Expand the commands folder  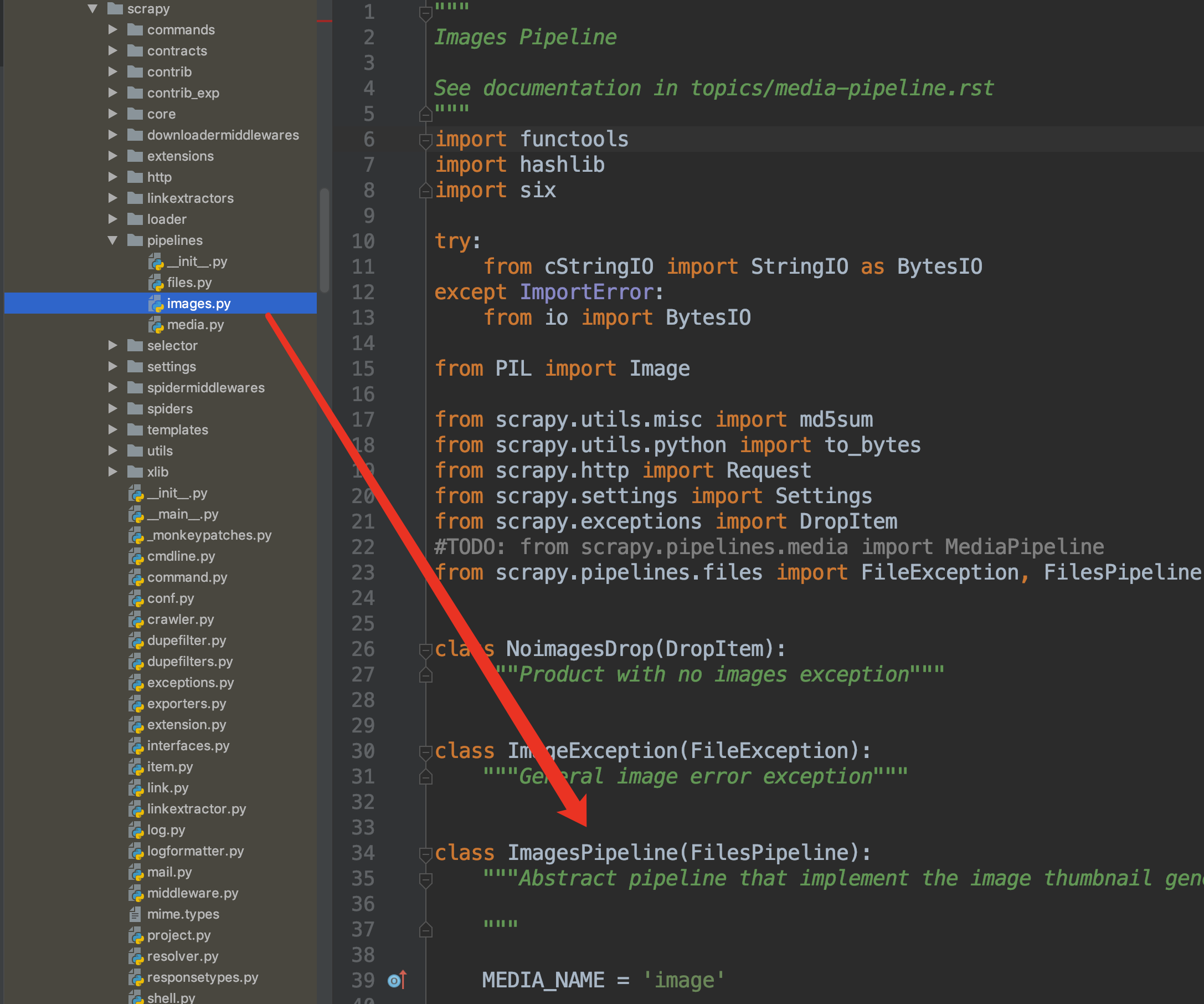(112, 29)
